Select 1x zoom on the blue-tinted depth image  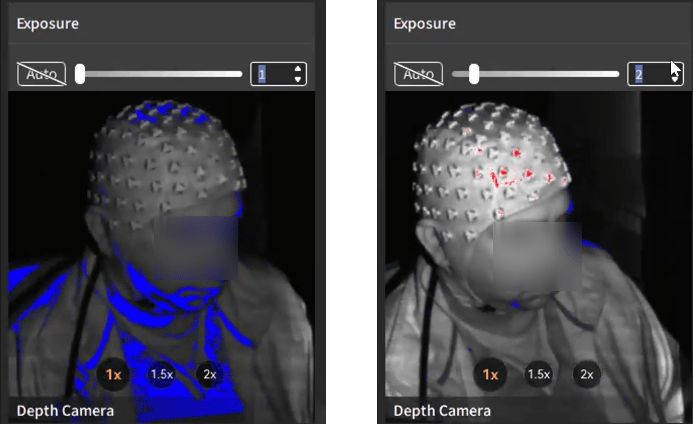click(114, 374)
